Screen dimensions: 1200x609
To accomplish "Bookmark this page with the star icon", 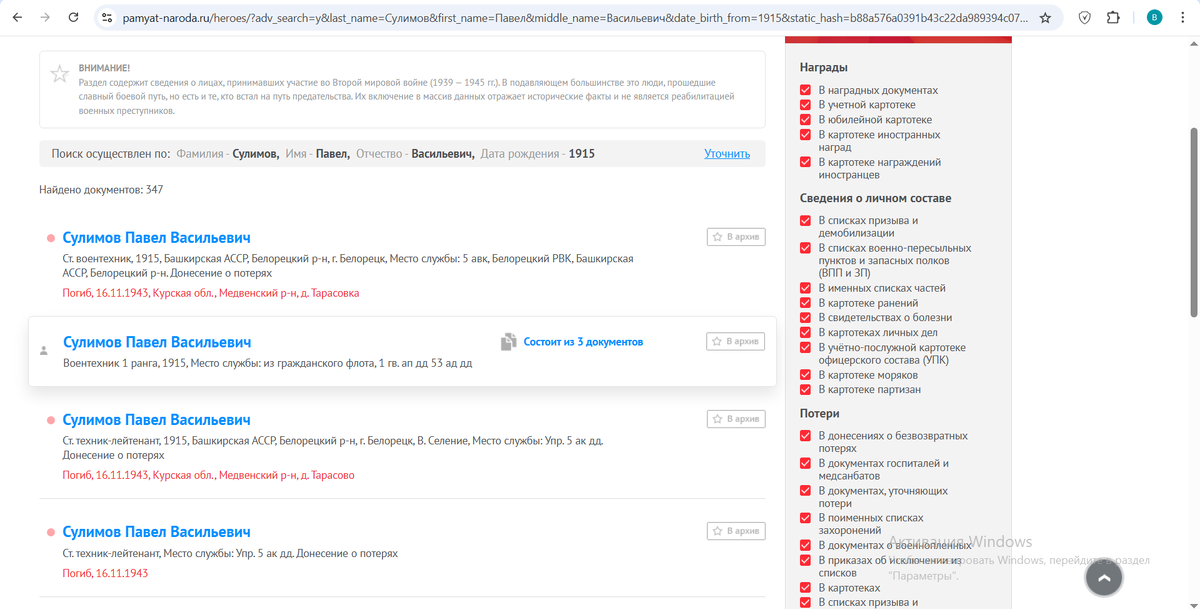I will coord(1045,18).
